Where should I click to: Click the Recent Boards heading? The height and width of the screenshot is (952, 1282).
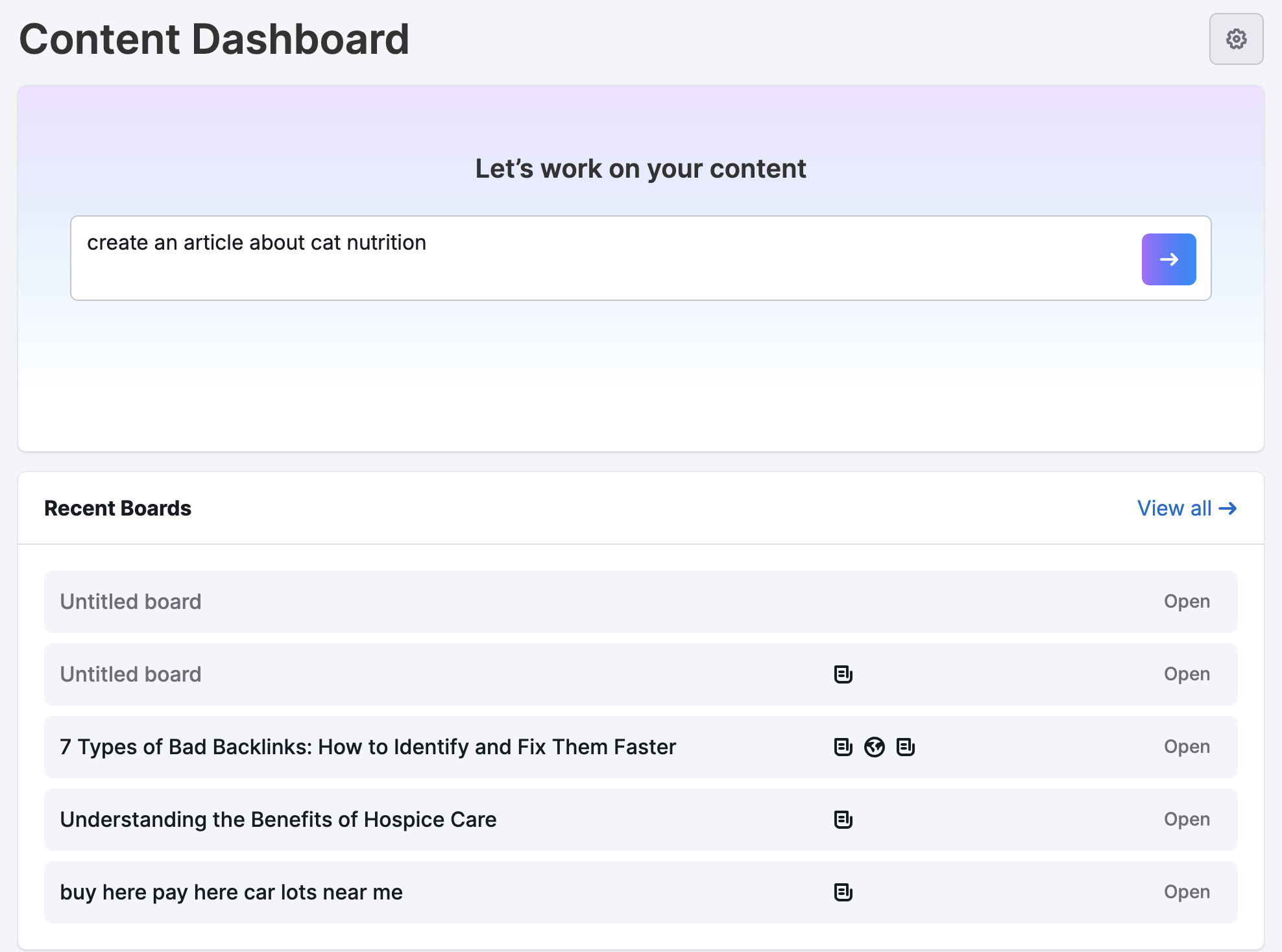click(117, 508)
